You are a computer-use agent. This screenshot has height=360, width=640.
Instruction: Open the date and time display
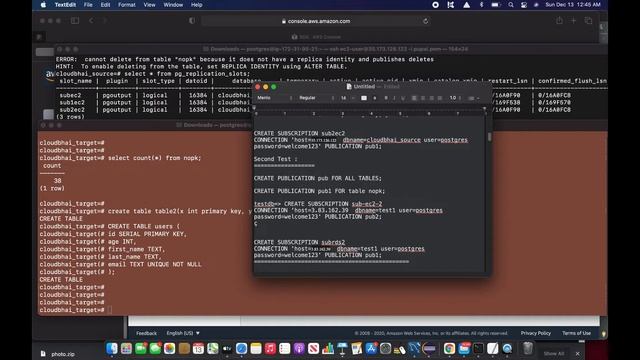pos(573,5)
